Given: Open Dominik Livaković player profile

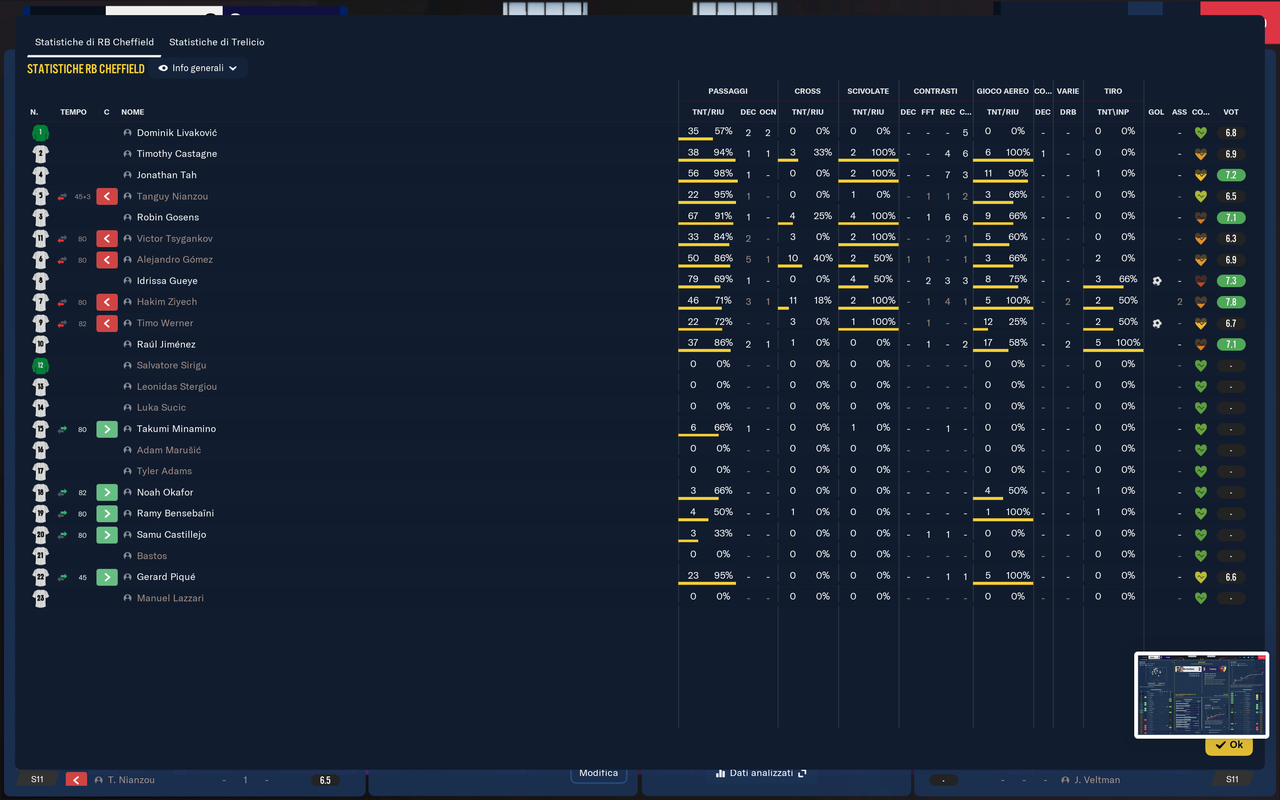Looking at the screenshot, I should [177, 133].
